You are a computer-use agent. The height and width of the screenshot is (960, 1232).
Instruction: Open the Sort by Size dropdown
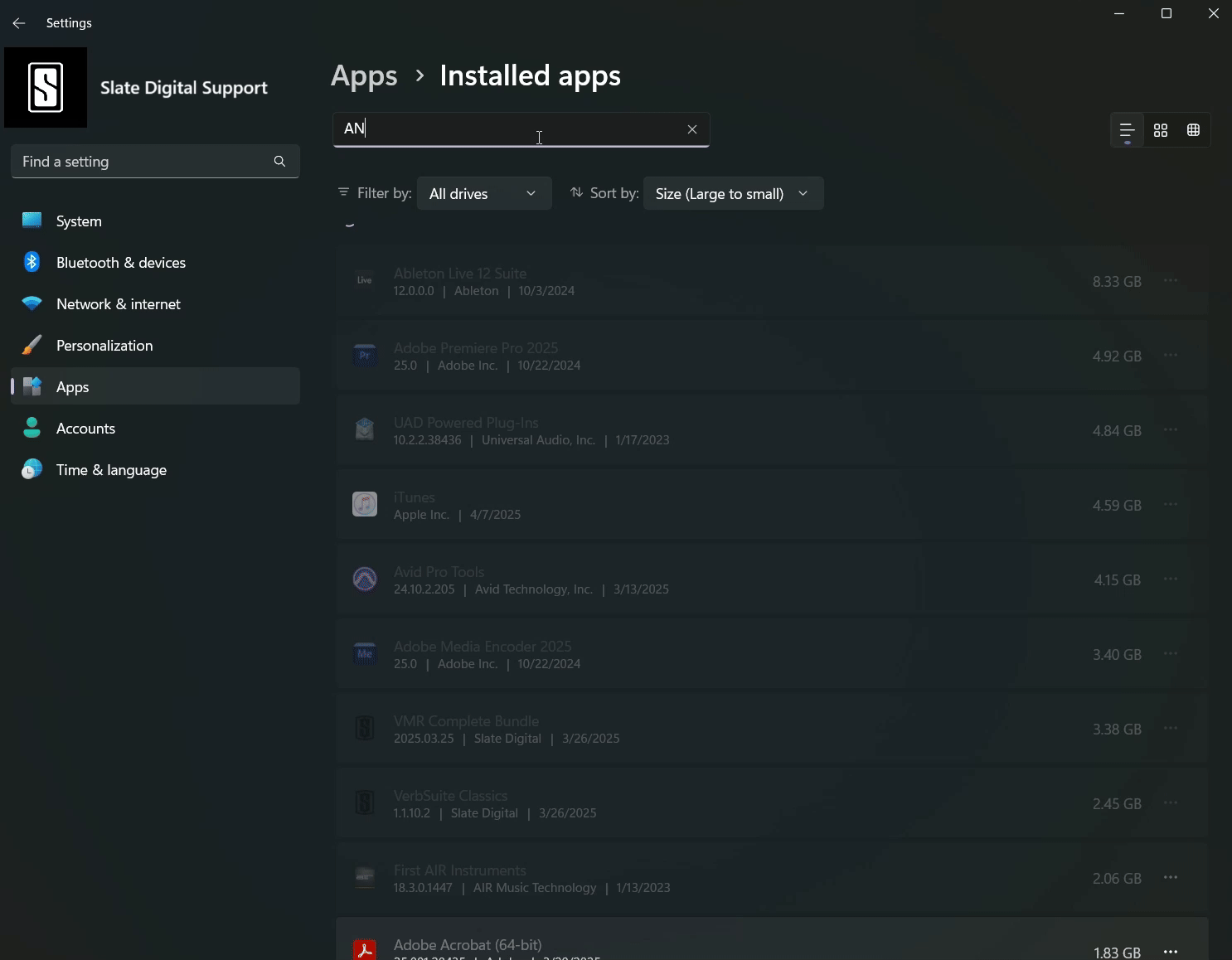click(x=733, y=193)
